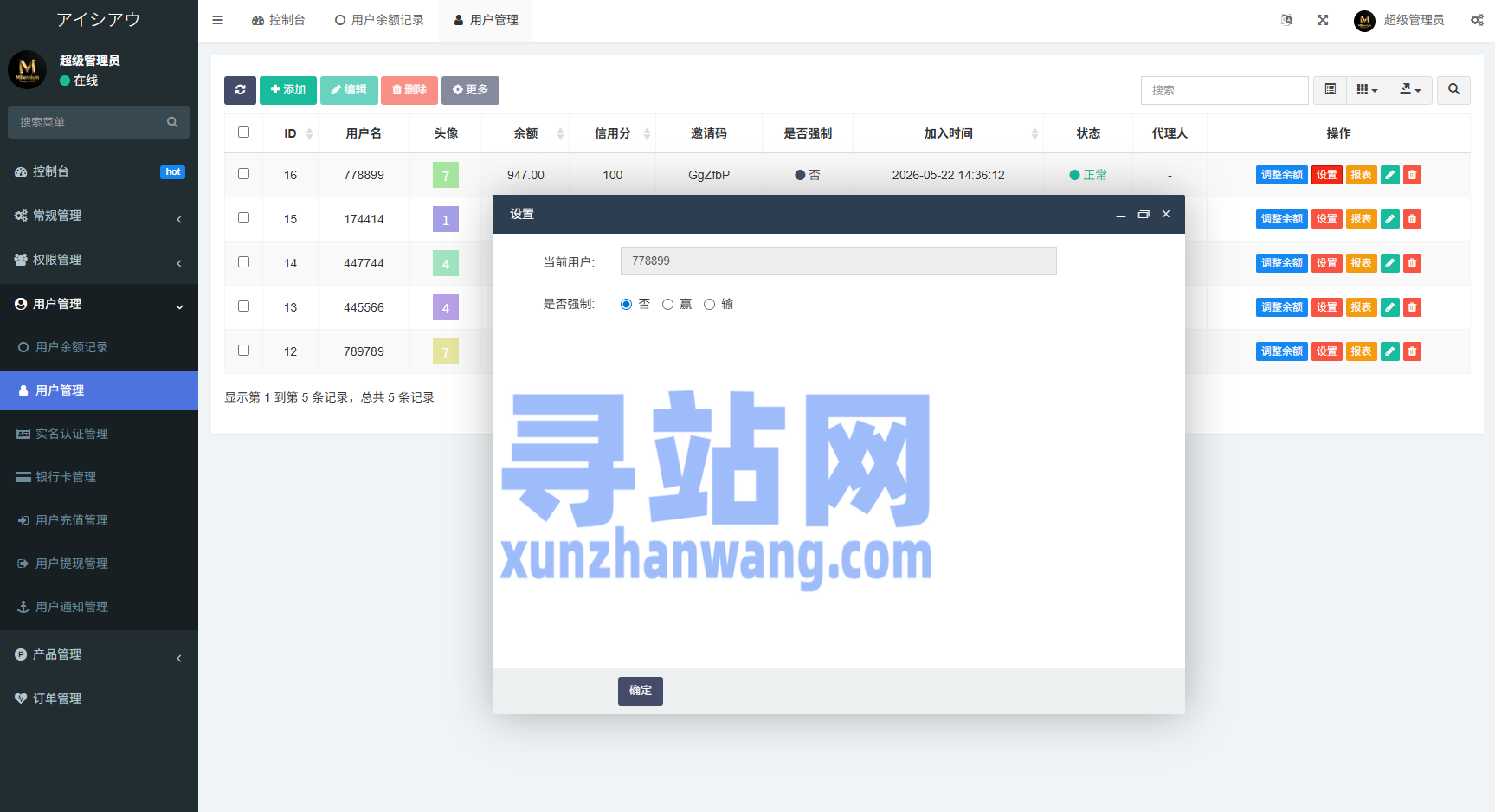Click the red trash icon for user 174414
Viewport: 1495px width, 812px height.
[1412, 219]
